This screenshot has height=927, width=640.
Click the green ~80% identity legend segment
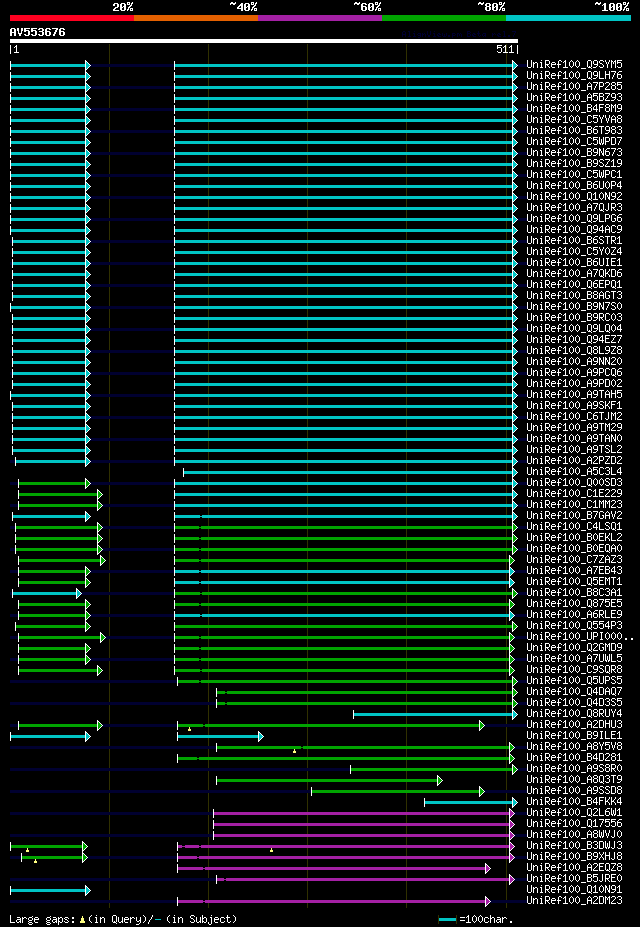444,18
